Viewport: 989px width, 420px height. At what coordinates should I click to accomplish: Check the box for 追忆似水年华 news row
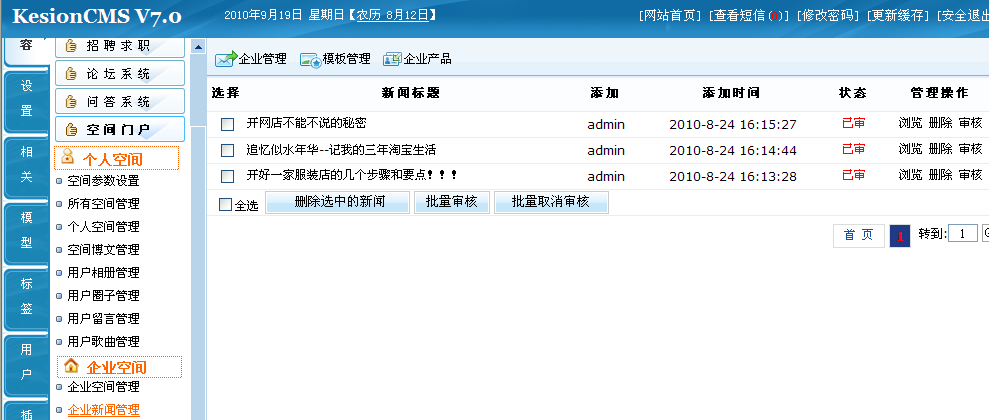[x=228, y=150]
